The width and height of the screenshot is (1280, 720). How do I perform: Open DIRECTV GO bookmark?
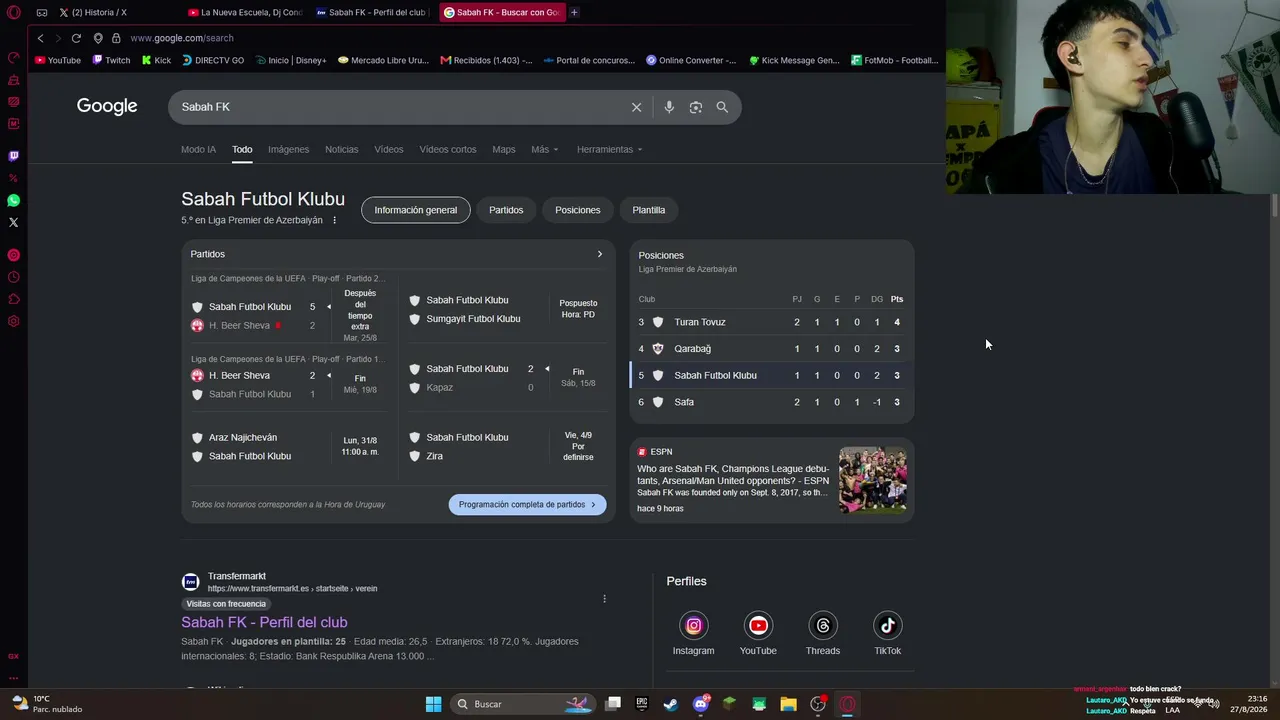pos(213,60)
